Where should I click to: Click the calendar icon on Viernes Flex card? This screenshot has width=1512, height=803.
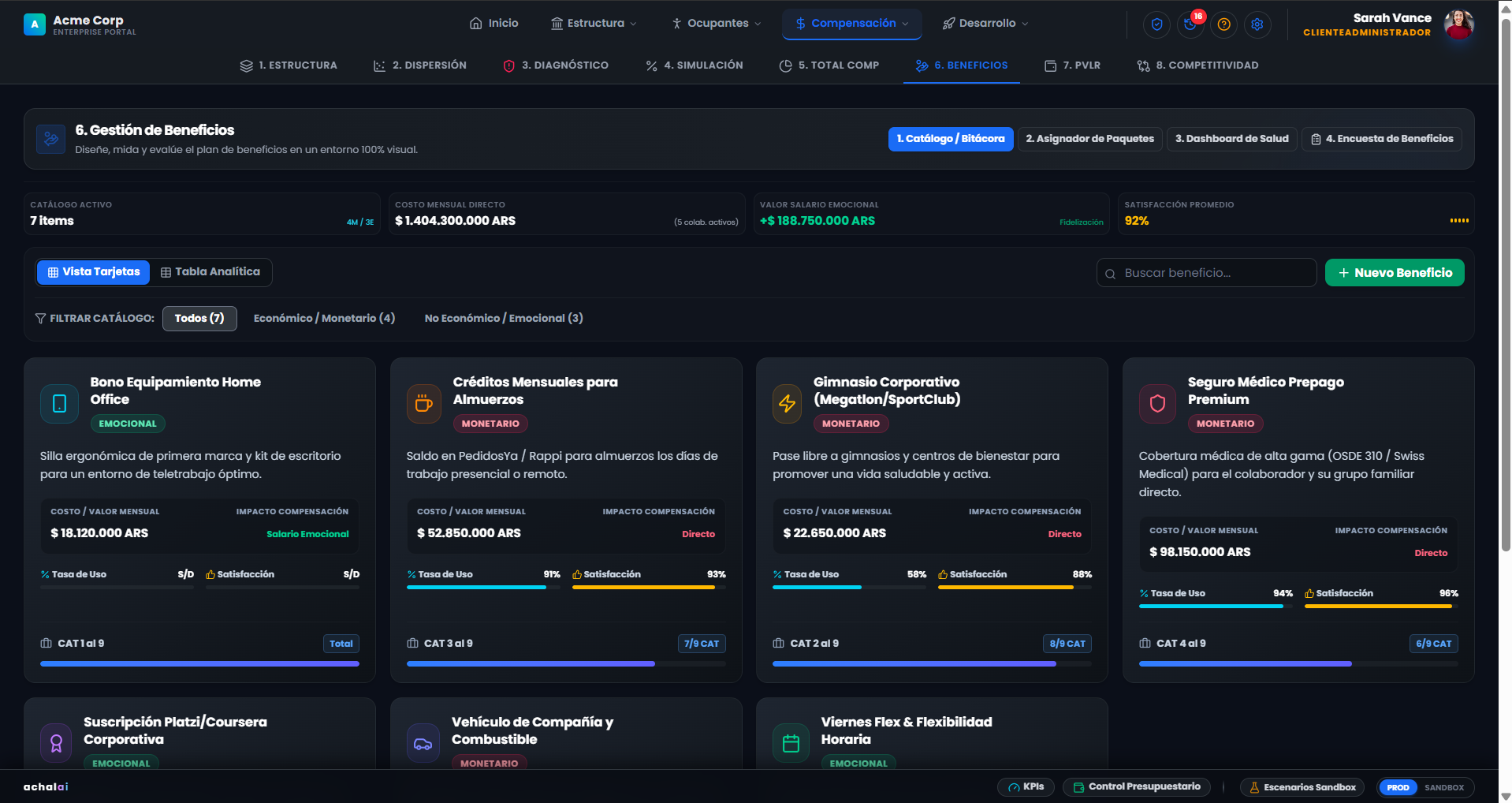tap(791, 743)
